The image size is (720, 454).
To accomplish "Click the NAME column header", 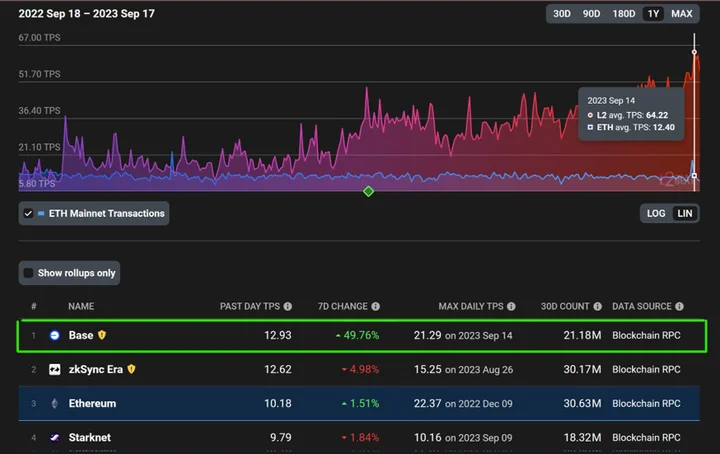I will pyautogui.click(x=81, y=306).
